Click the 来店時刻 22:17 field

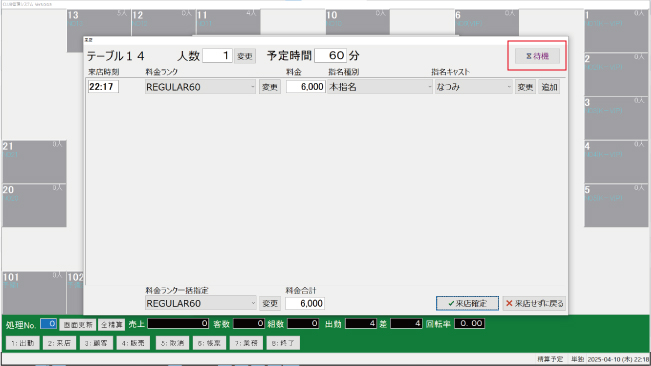(x=103, y=87)
